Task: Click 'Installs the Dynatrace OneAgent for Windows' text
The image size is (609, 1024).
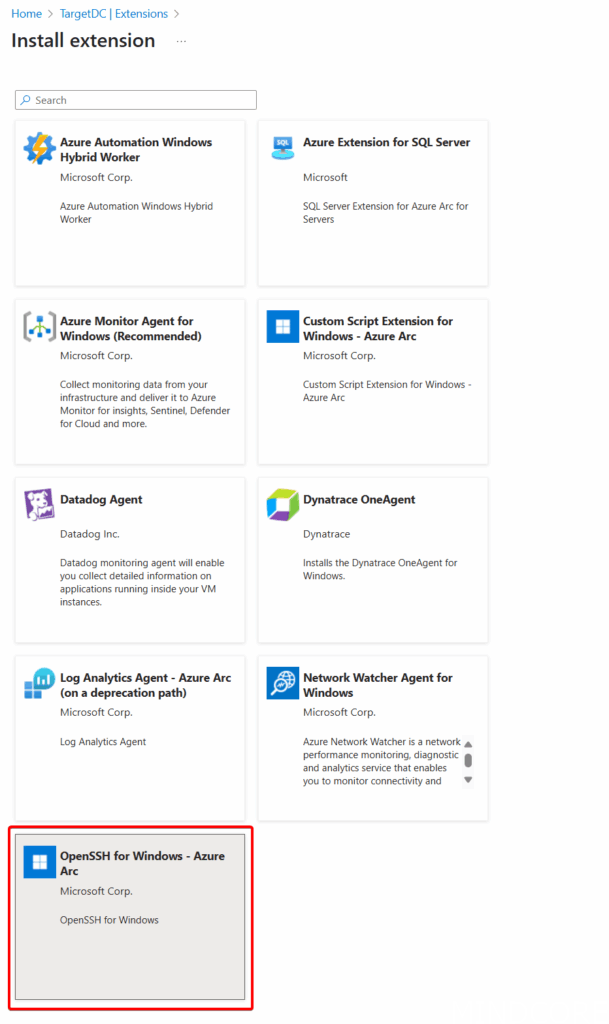Action: (x=380, y=569)
